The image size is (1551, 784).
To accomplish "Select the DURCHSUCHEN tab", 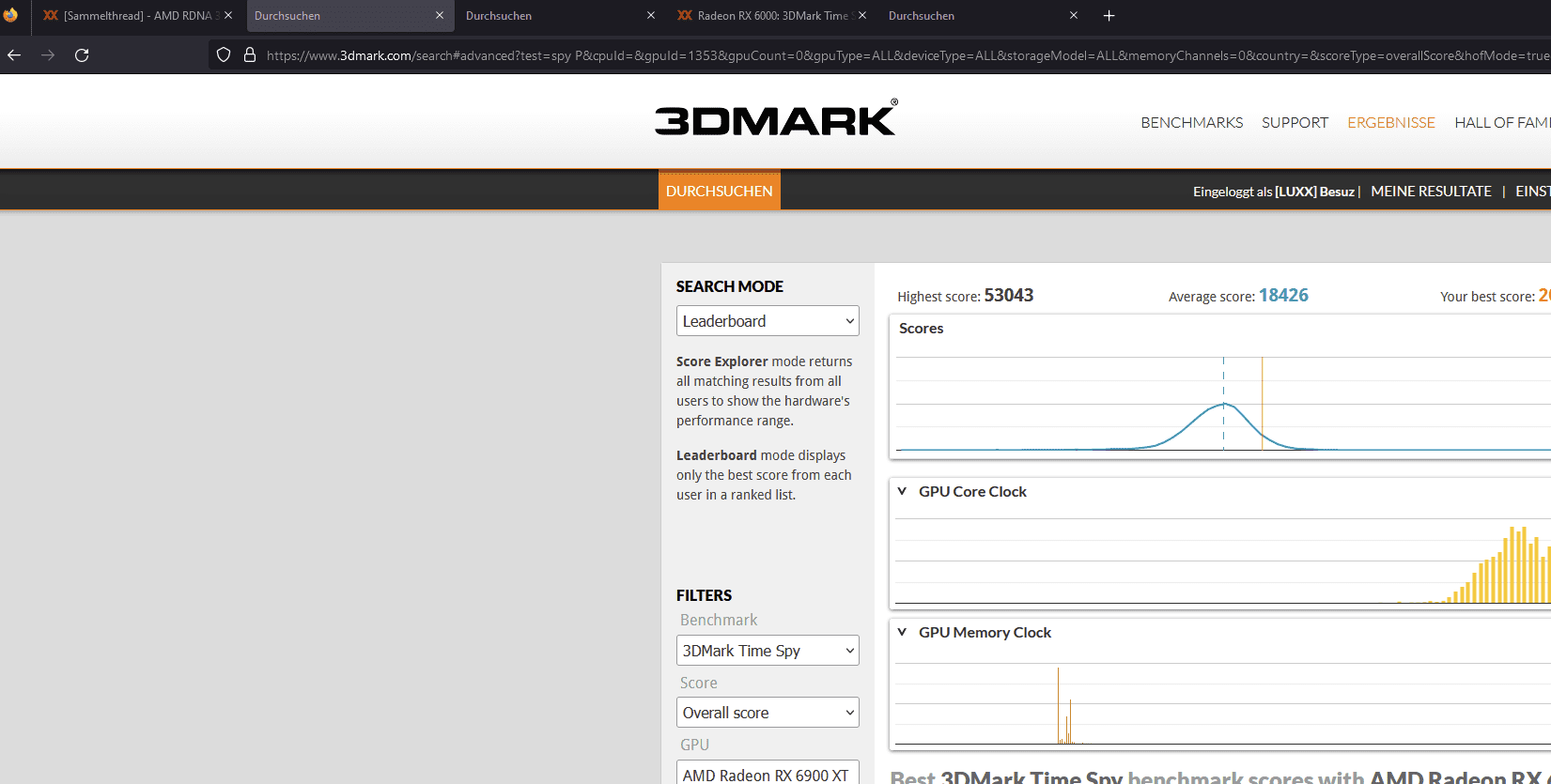I will [719, 191].
